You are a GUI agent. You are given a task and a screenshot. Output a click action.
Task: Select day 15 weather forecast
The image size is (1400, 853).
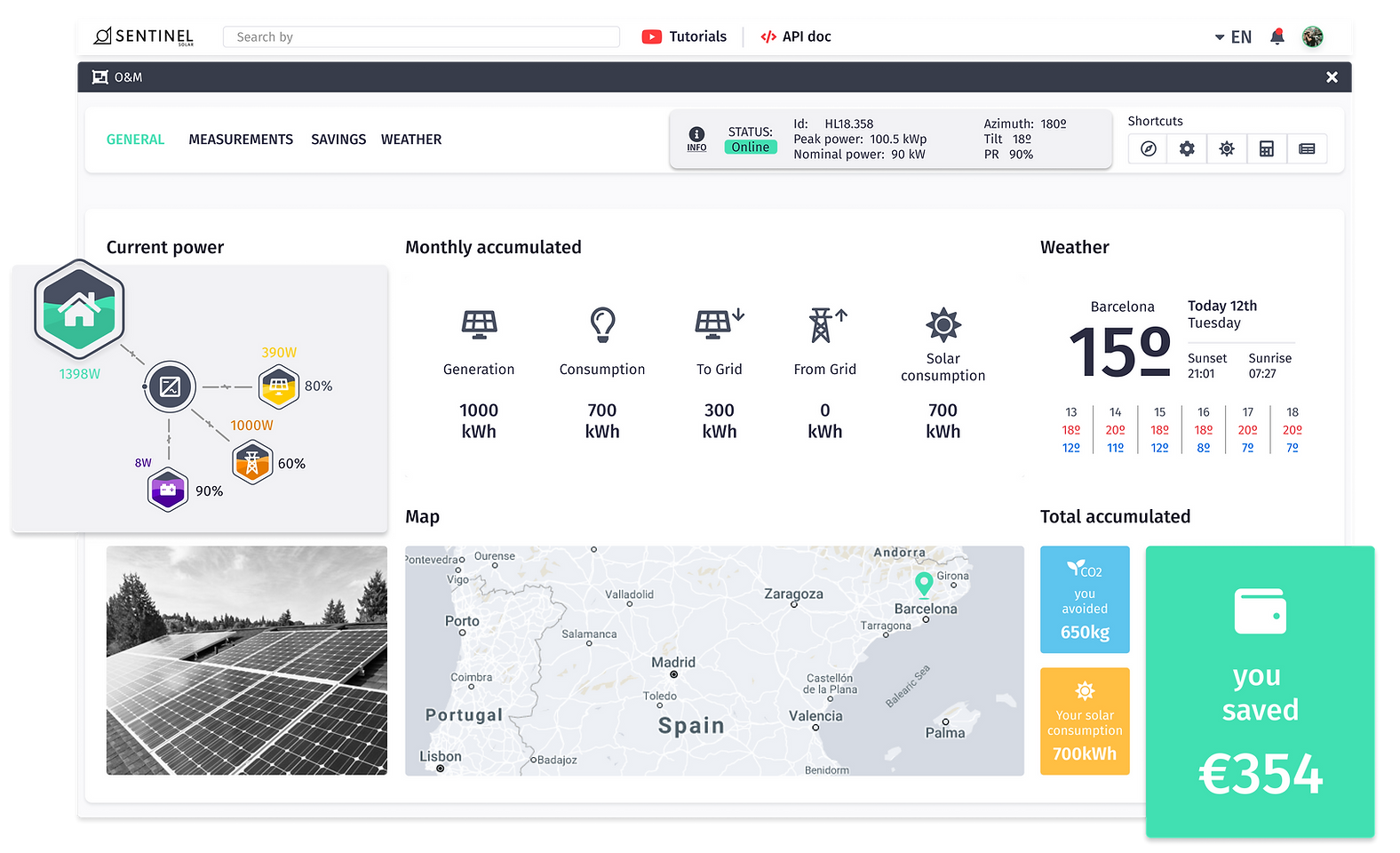(1160, 430)
